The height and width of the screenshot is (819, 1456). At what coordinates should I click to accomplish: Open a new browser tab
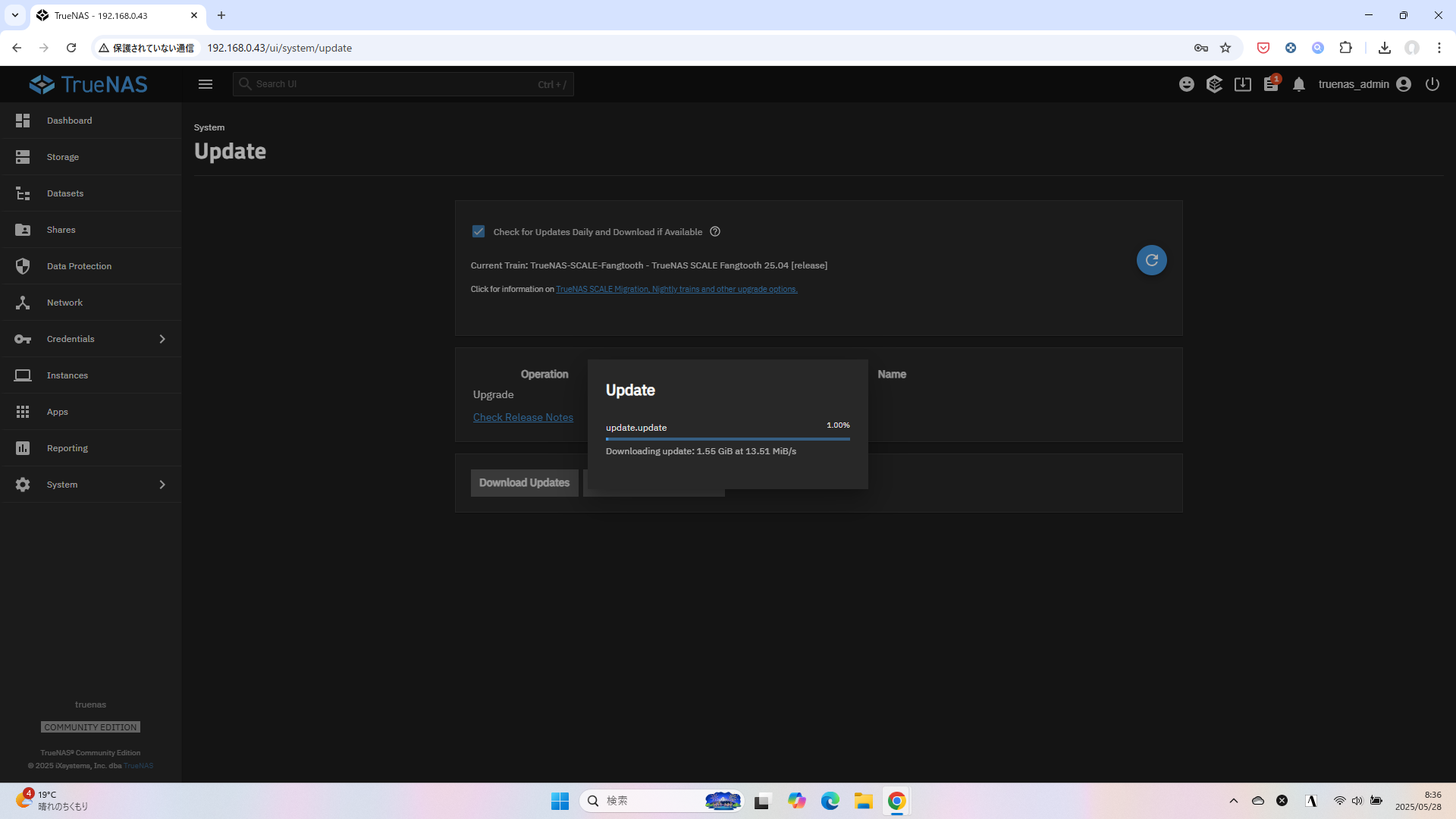click(221, 15)
